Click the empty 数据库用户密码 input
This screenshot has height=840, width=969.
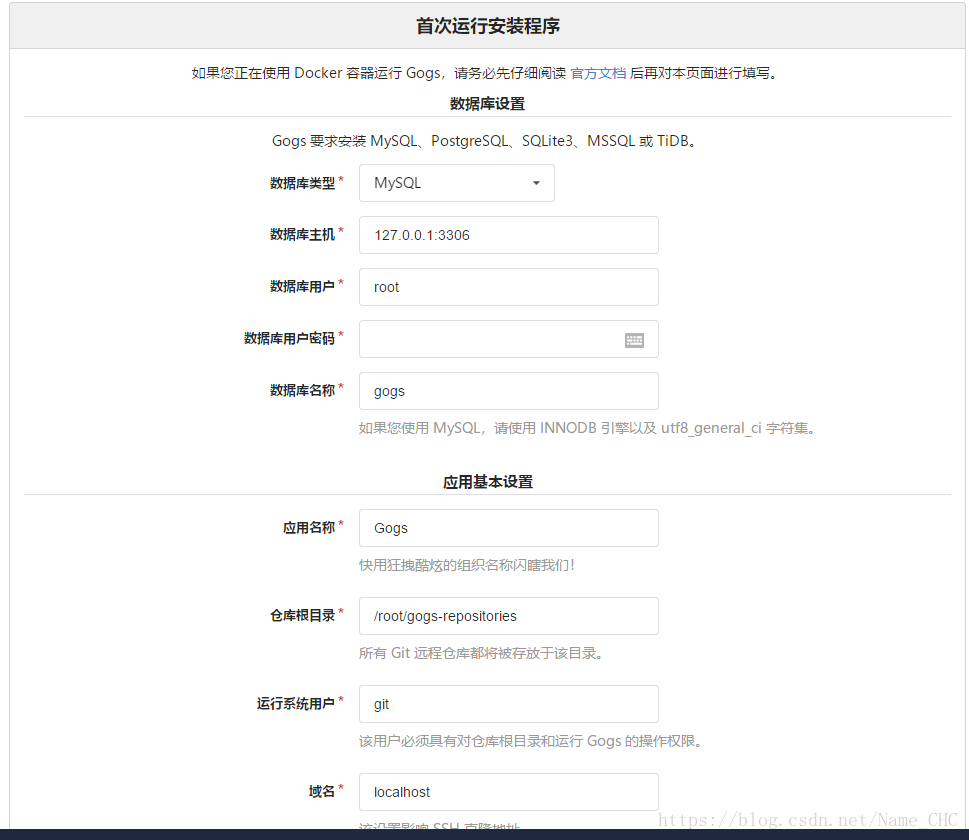(509, 339)
